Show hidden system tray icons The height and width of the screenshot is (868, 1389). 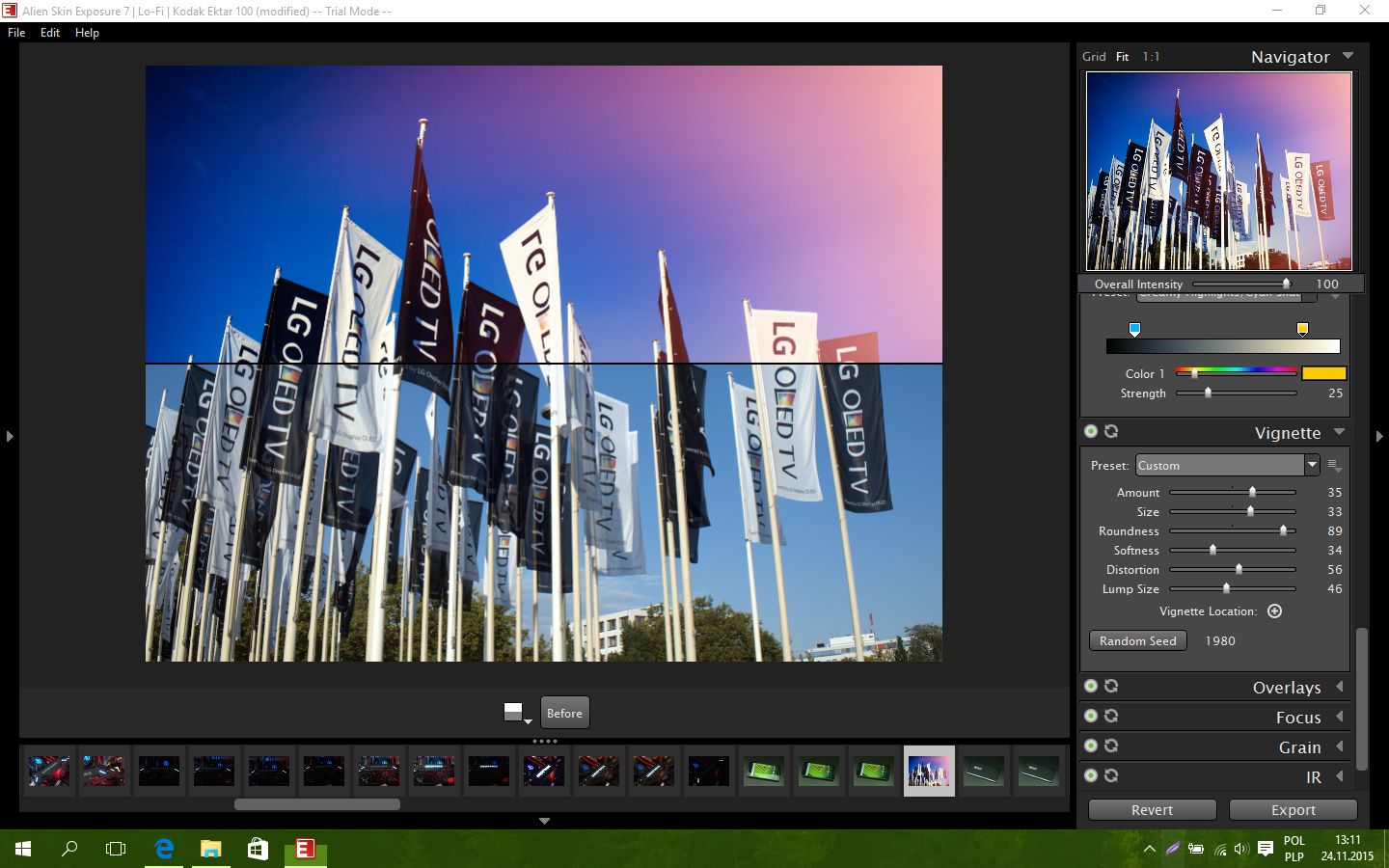[x=1149, y=850]
